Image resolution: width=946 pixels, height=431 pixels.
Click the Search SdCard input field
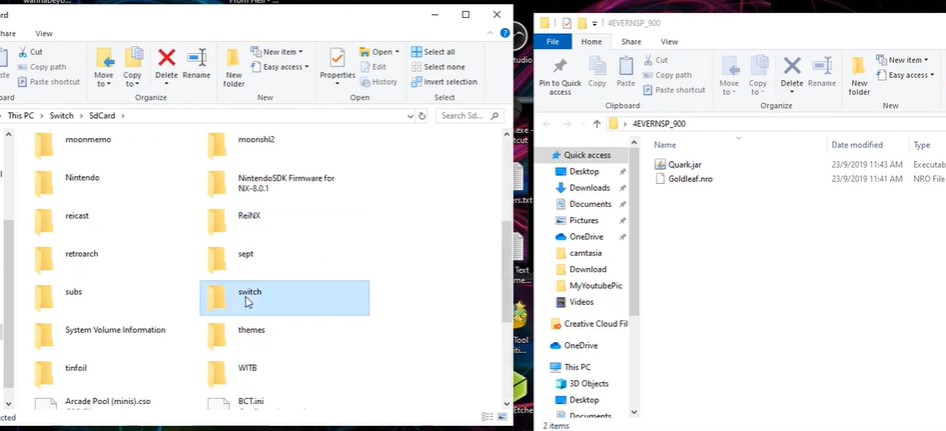pos(471,116)
